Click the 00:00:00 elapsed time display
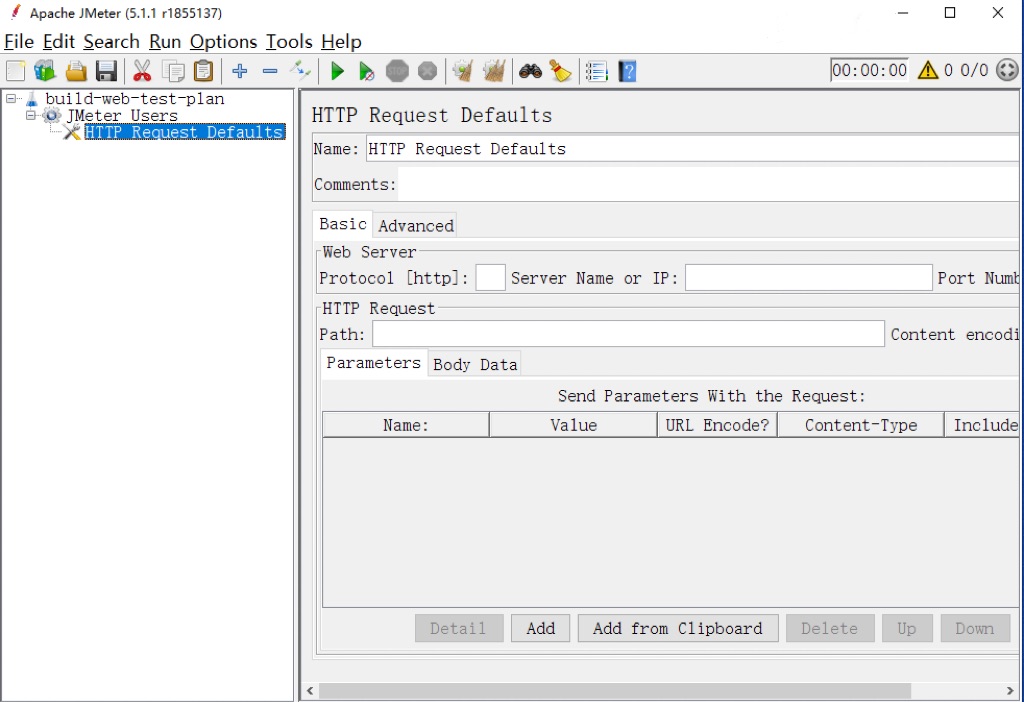 869,70
